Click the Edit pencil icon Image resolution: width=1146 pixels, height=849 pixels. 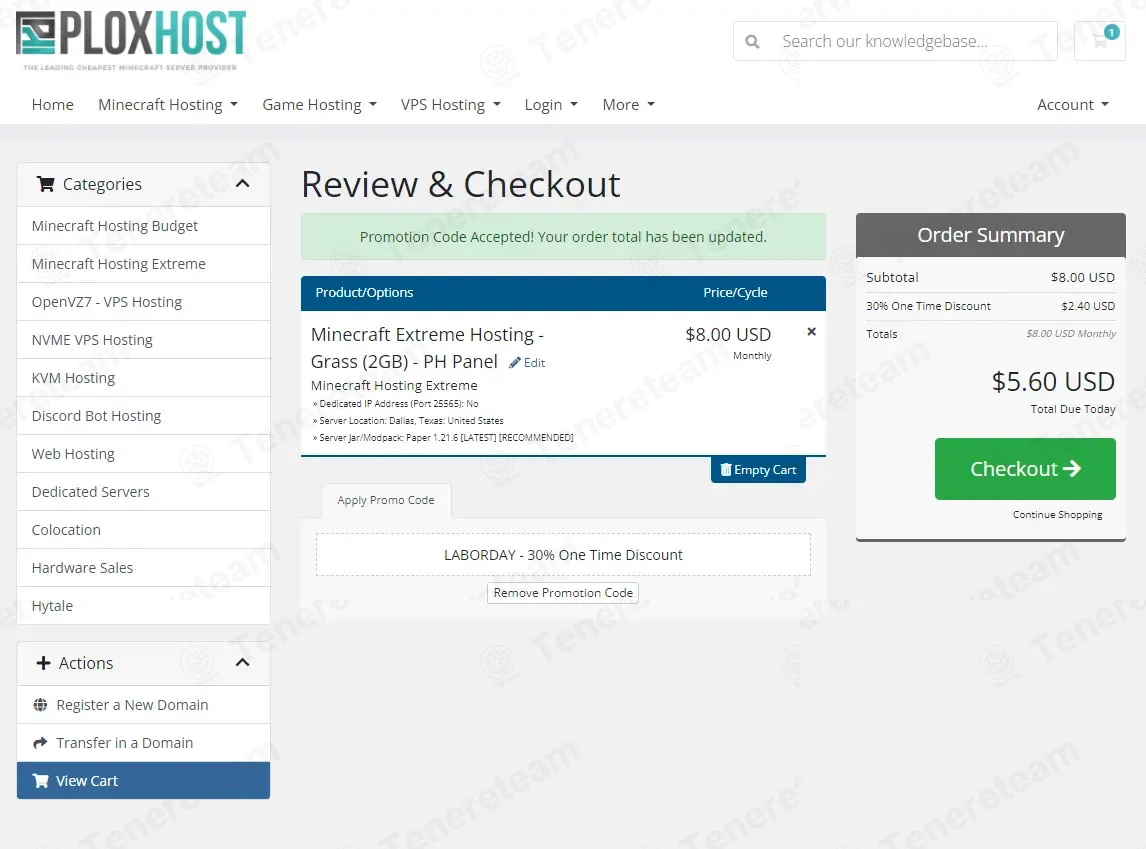pyautogui.click(x=515, y=363)
